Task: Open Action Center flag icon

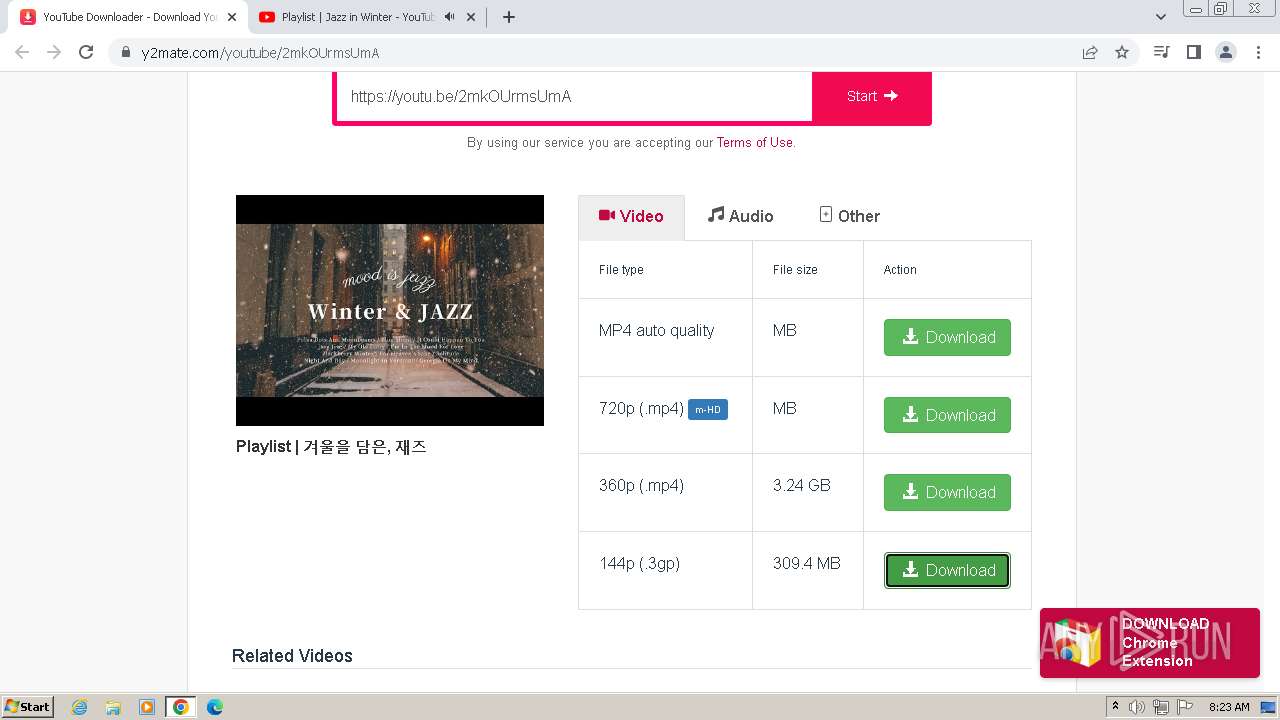Action: (x=1185, y=707)
